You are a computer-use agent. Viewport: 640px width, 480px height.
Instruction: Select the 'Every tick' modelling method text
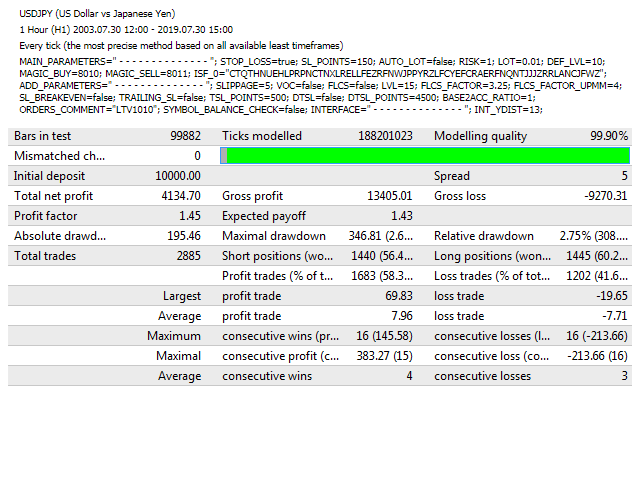[x=181, y=46]
